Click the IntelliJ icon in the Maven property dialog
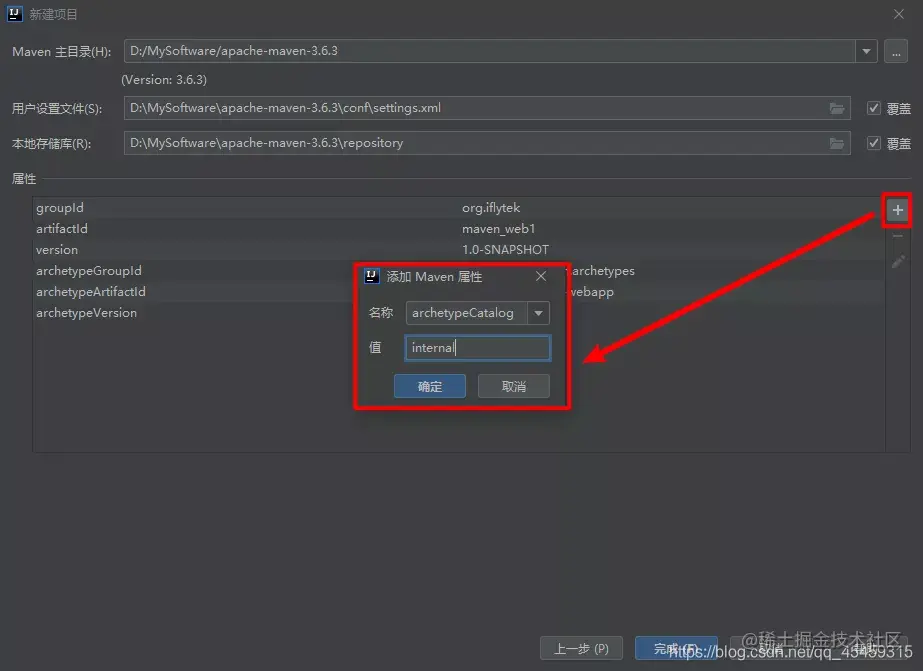Viewport: 923px width, 671px height. (371, 276)
